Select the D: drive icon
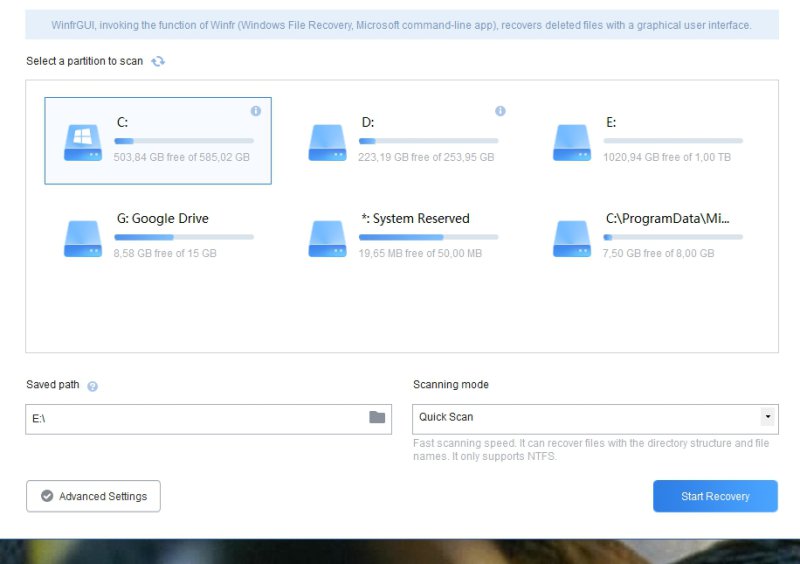 pos(327,142)
